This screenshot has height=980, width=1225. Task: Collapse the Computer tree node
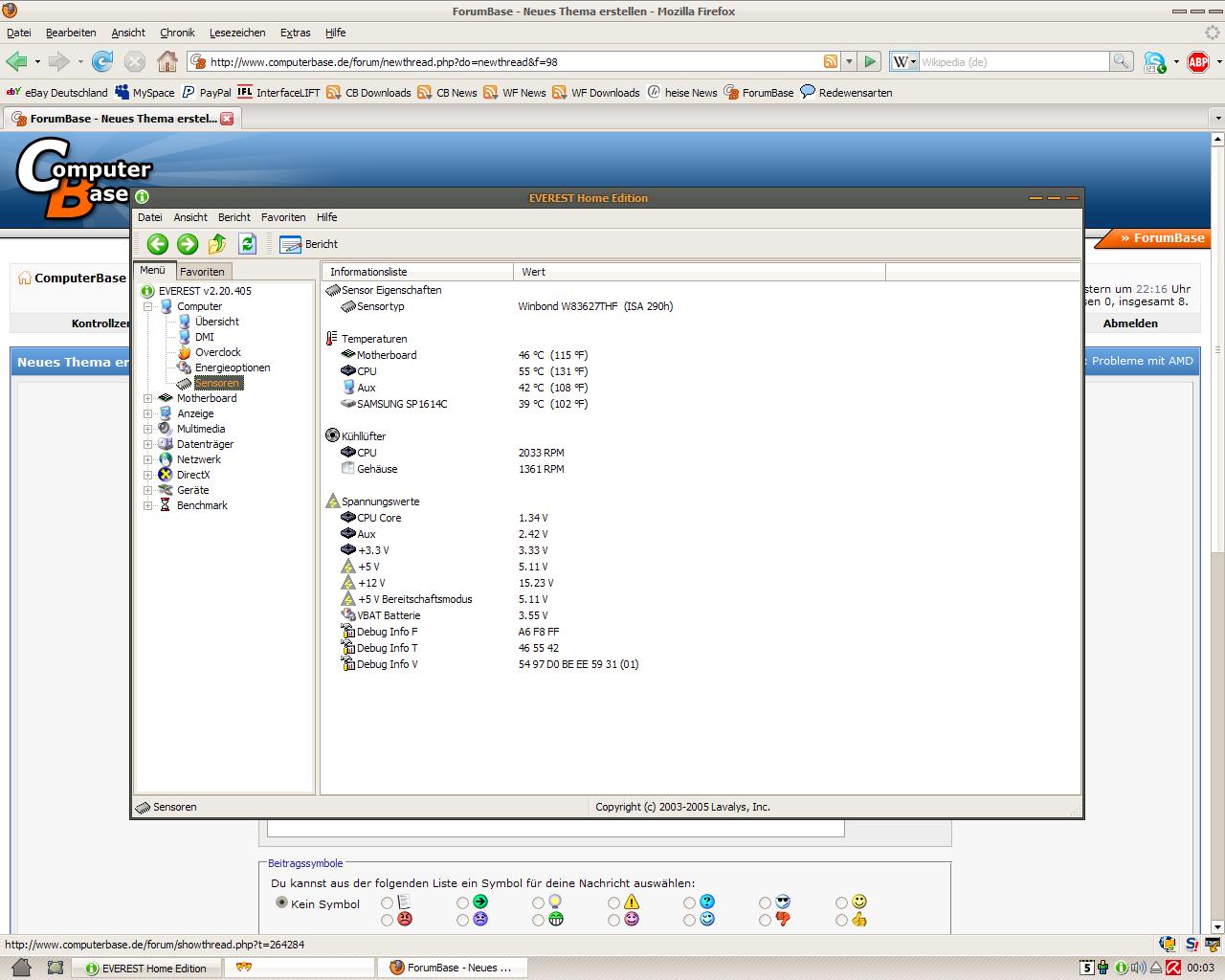[x=148, y=306]
